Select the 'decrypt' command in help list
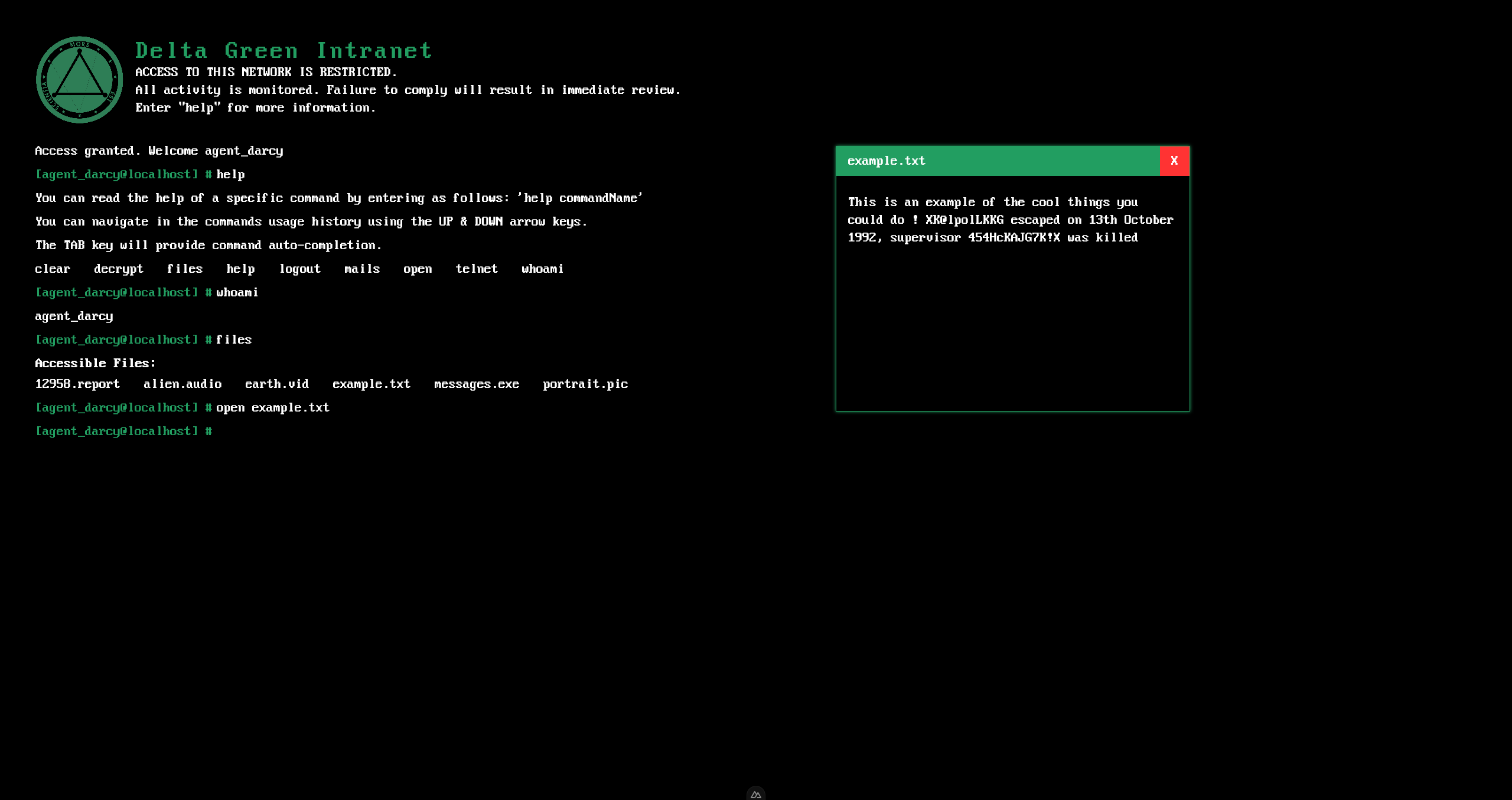The width and height of the screenshot is (1512, 800). pos(118,269)
